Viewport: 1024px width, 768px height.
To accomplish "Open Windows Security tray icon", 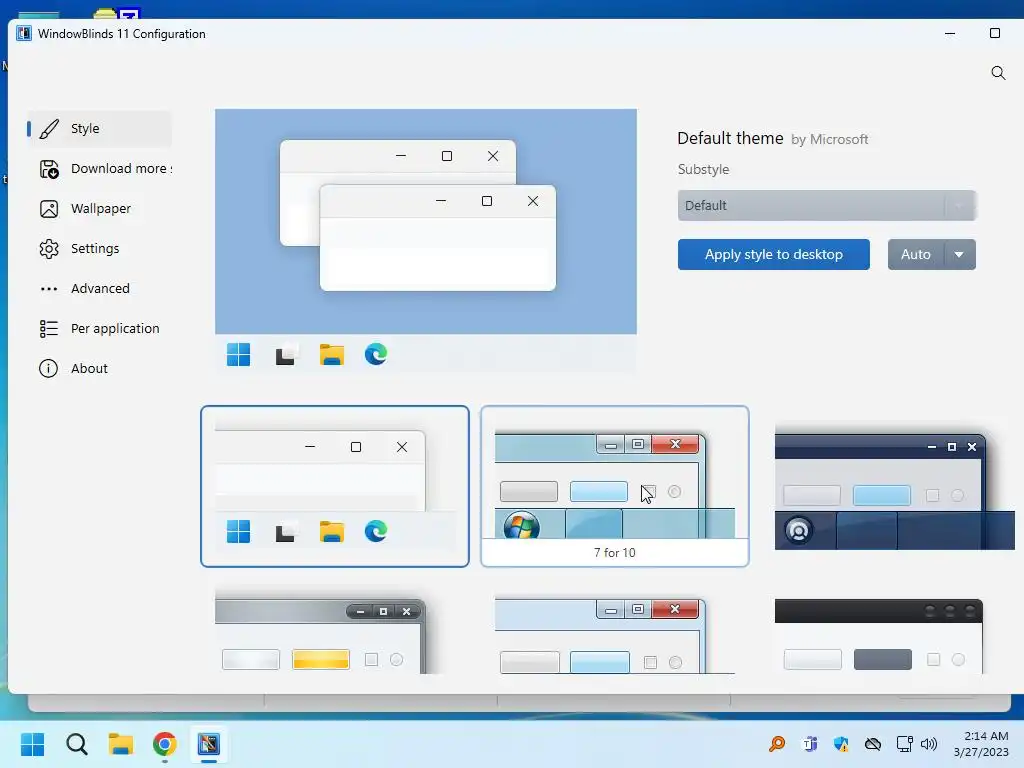I will click(x=841, y=744).
